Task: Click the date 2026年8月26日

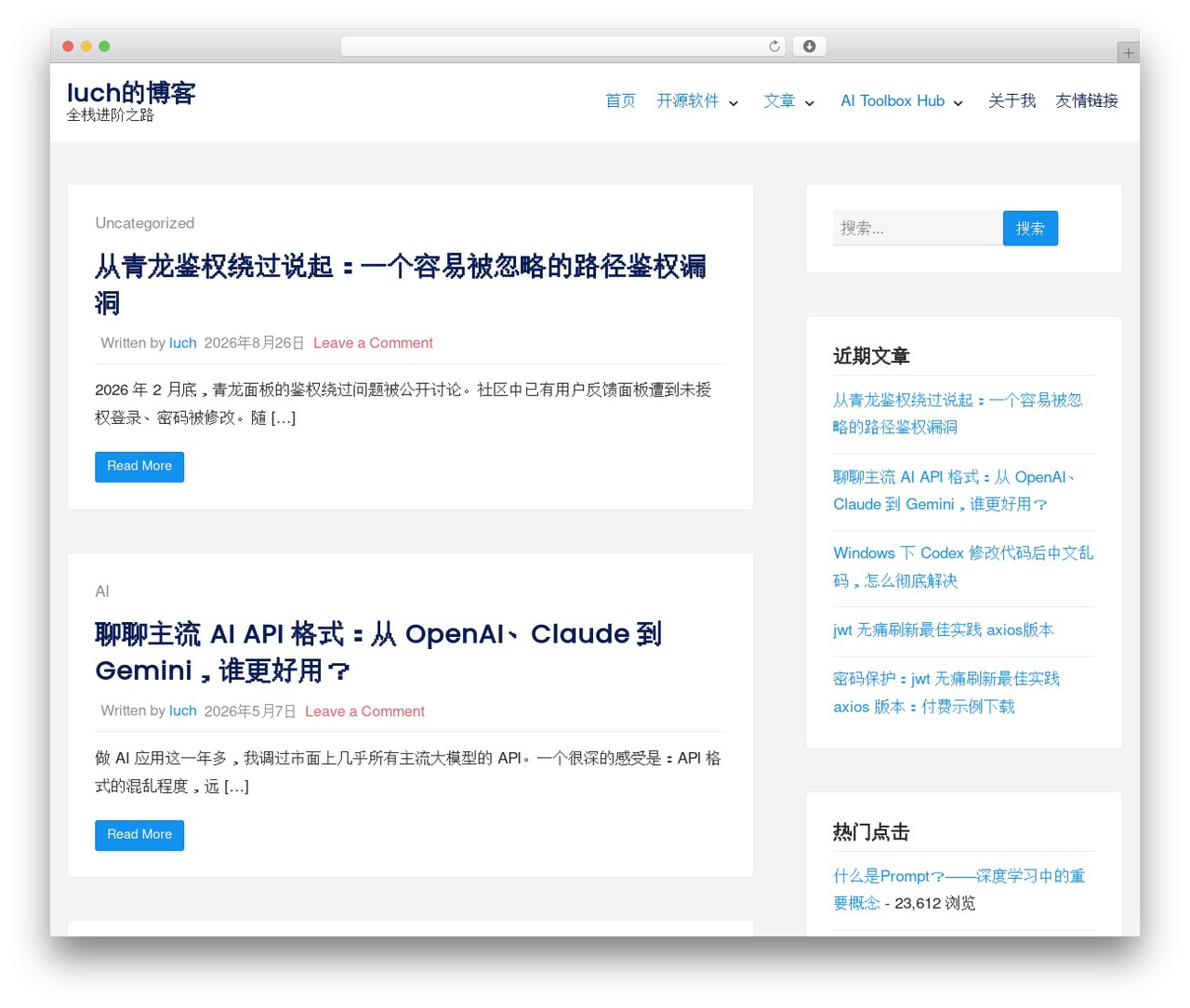Action: pyautogui.click(x=254, y=343)
